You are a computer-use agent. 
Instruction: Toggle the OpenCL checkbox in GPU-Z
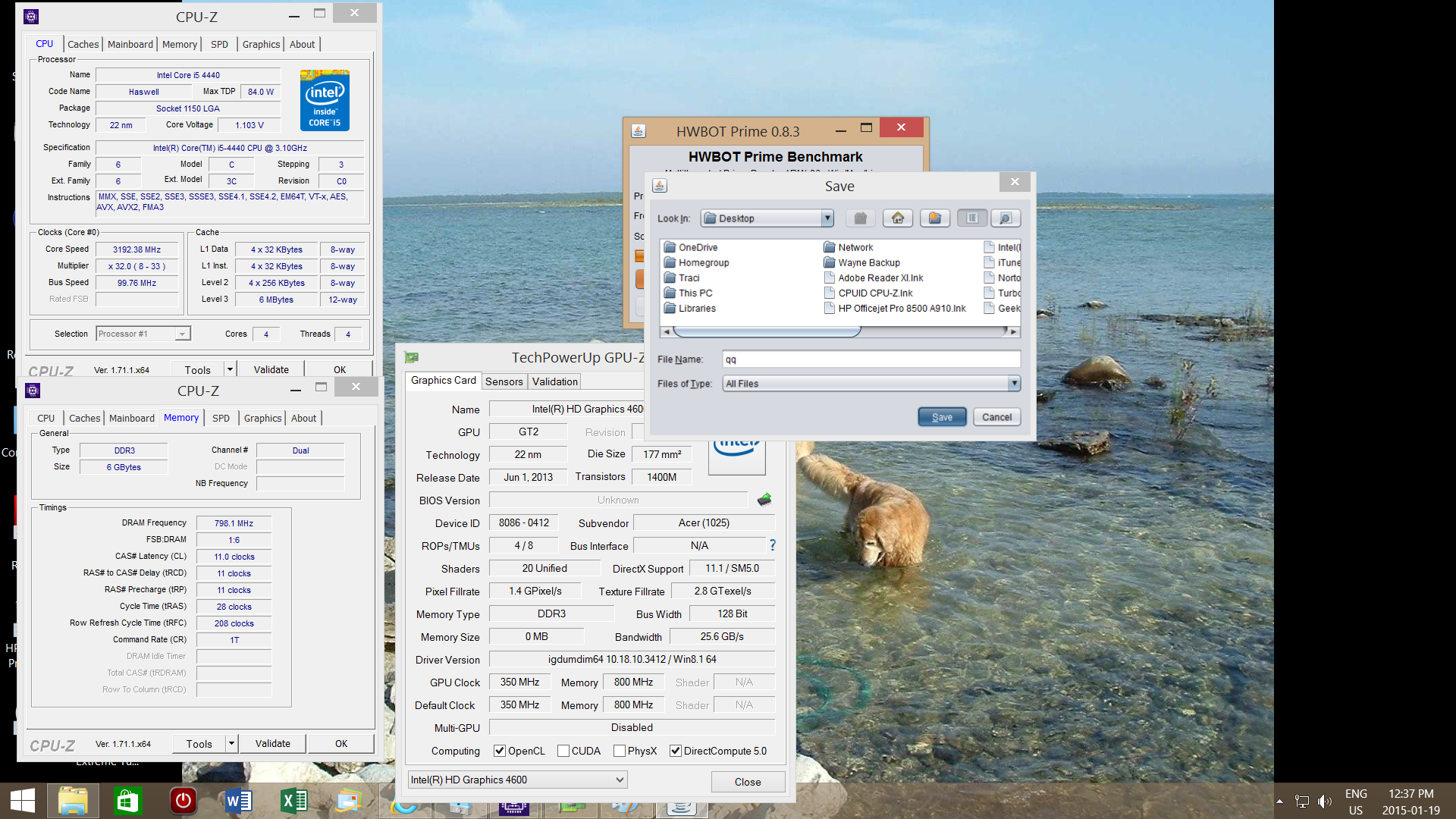[x=500, y=751]
